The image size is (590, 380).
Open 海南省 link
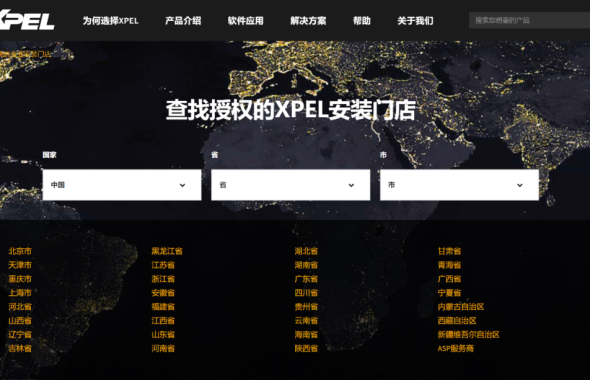[306, 334]
